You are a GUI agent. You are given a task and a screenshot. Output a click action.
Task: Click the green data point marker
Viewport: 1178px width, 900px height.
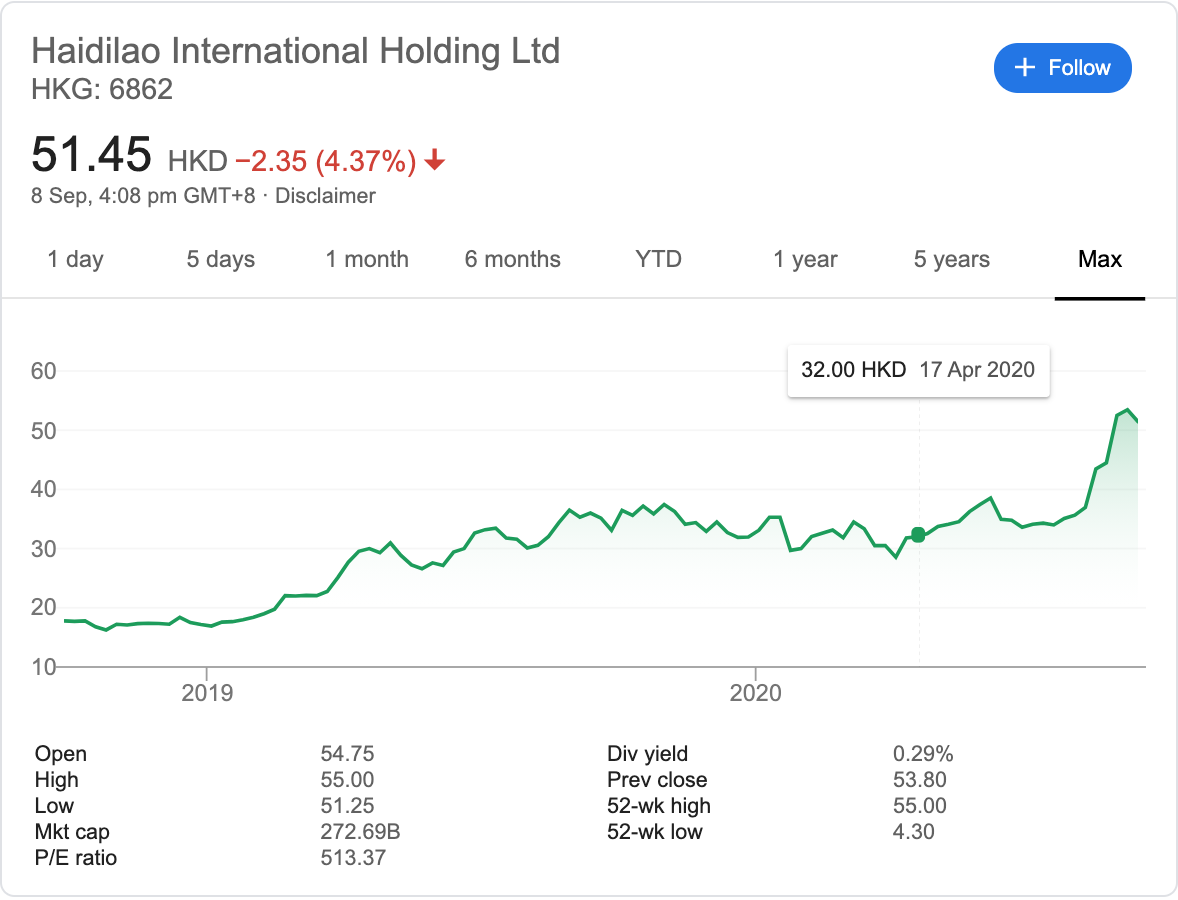(918, 535)
